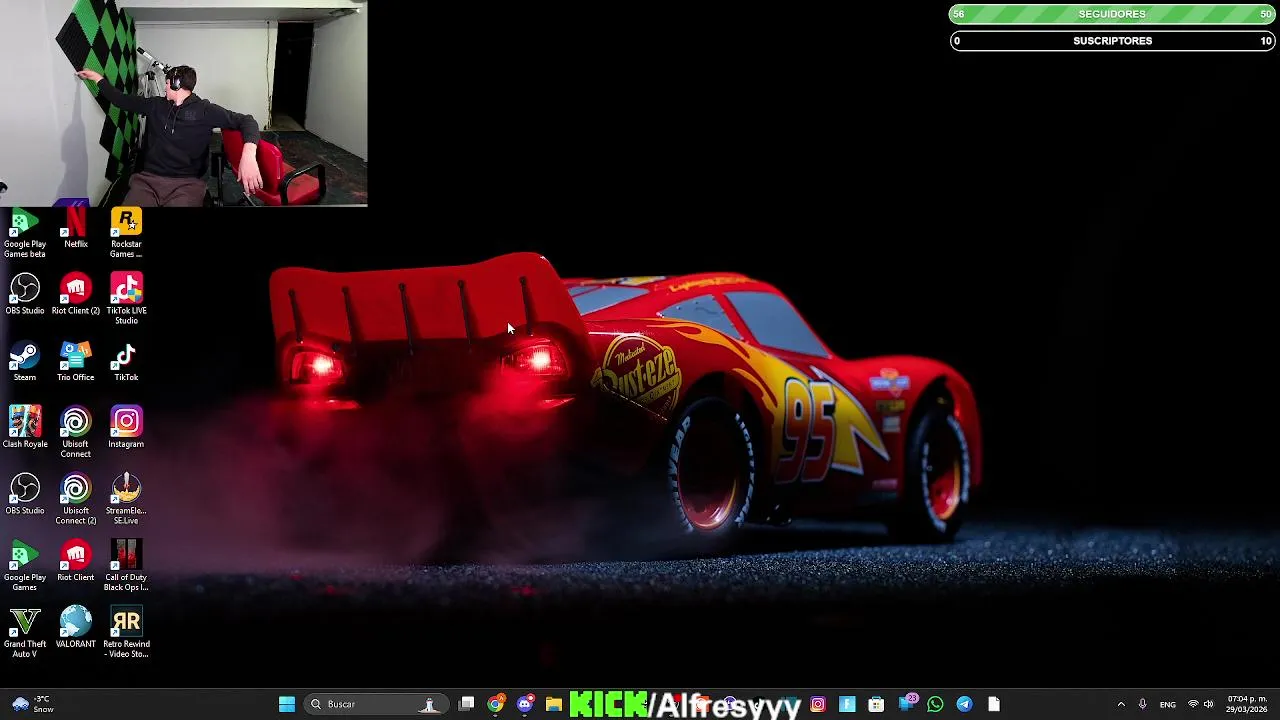Open File Explorer from the taskbar

(x=554, y=704)
